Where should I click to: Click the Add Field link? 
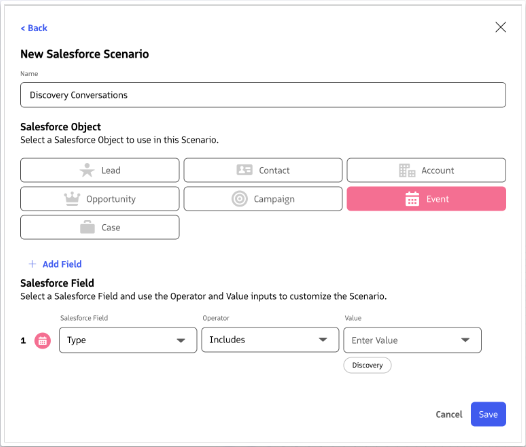click(62, 264)
